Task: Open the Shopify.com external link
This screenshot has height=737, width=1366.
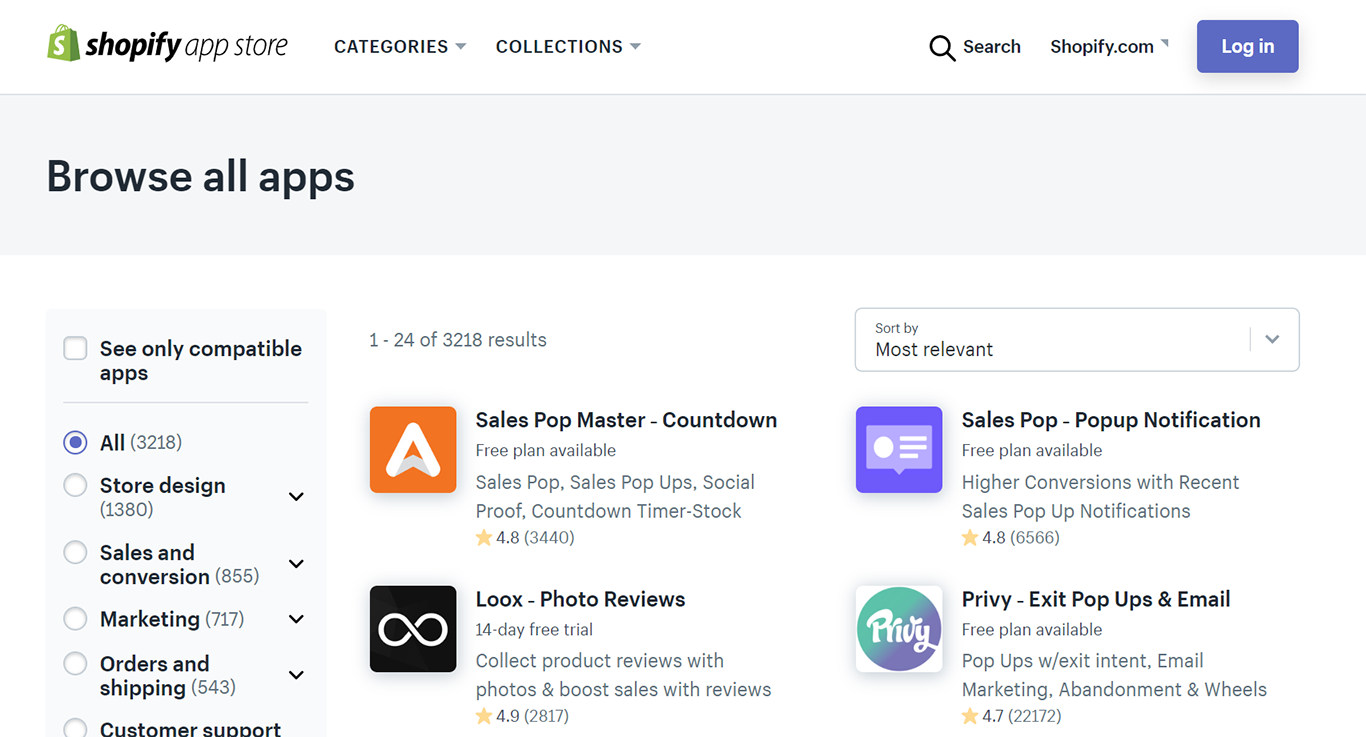Action: tap(1109, 47)
